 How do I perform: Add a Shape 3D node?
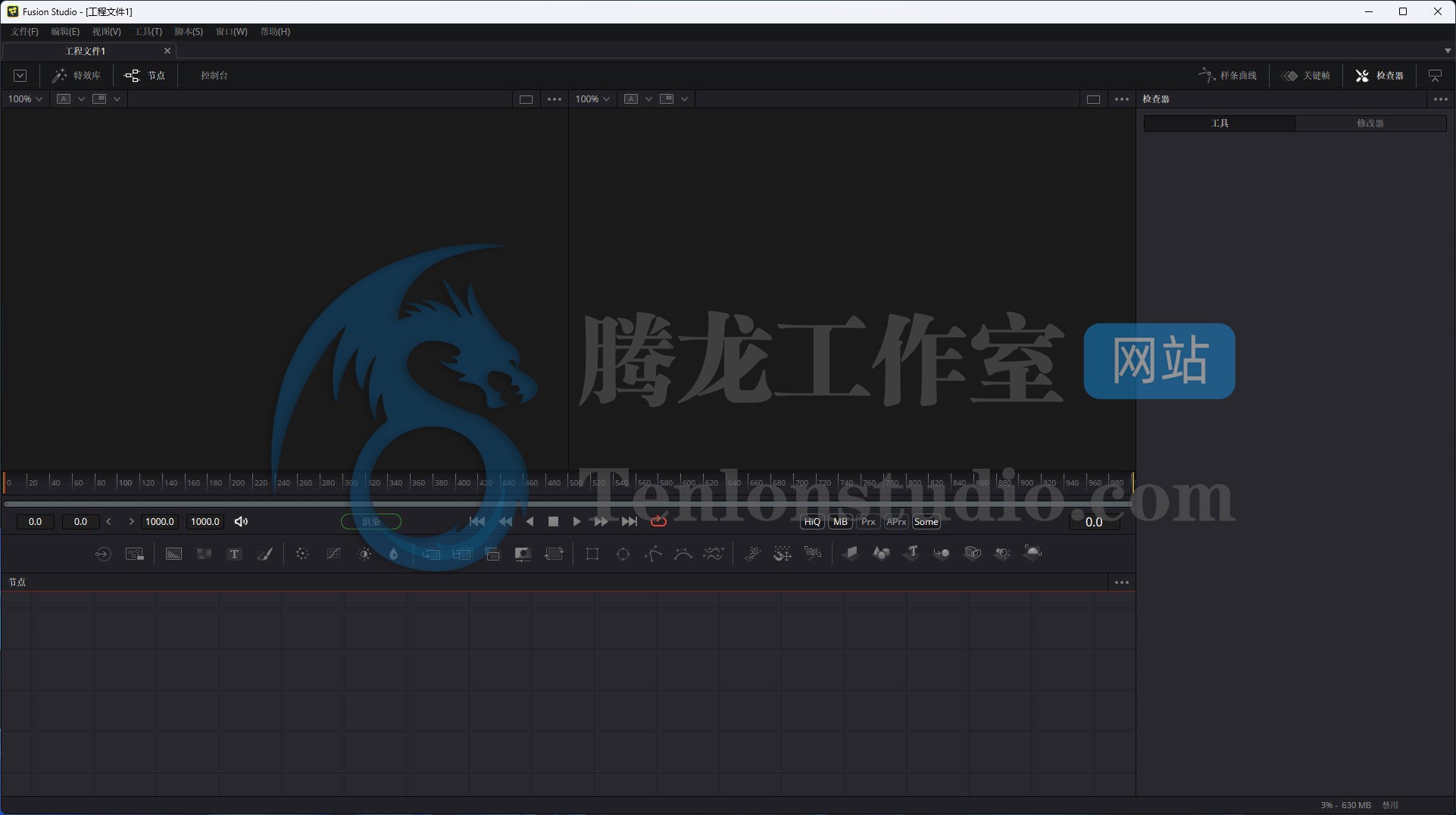click(x=881, y=554)
